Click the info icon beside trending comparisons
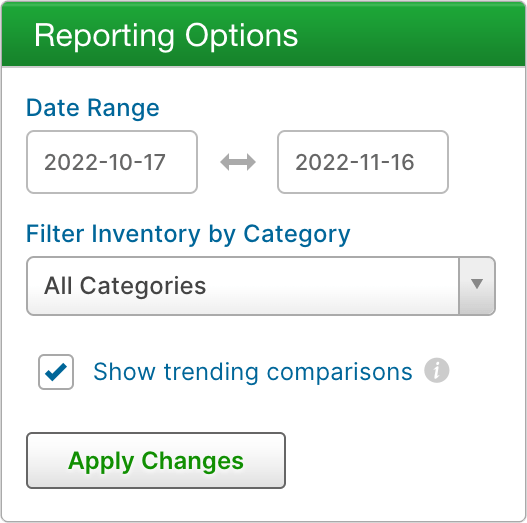This screenshot has width=527, height=523. (437, 370)
